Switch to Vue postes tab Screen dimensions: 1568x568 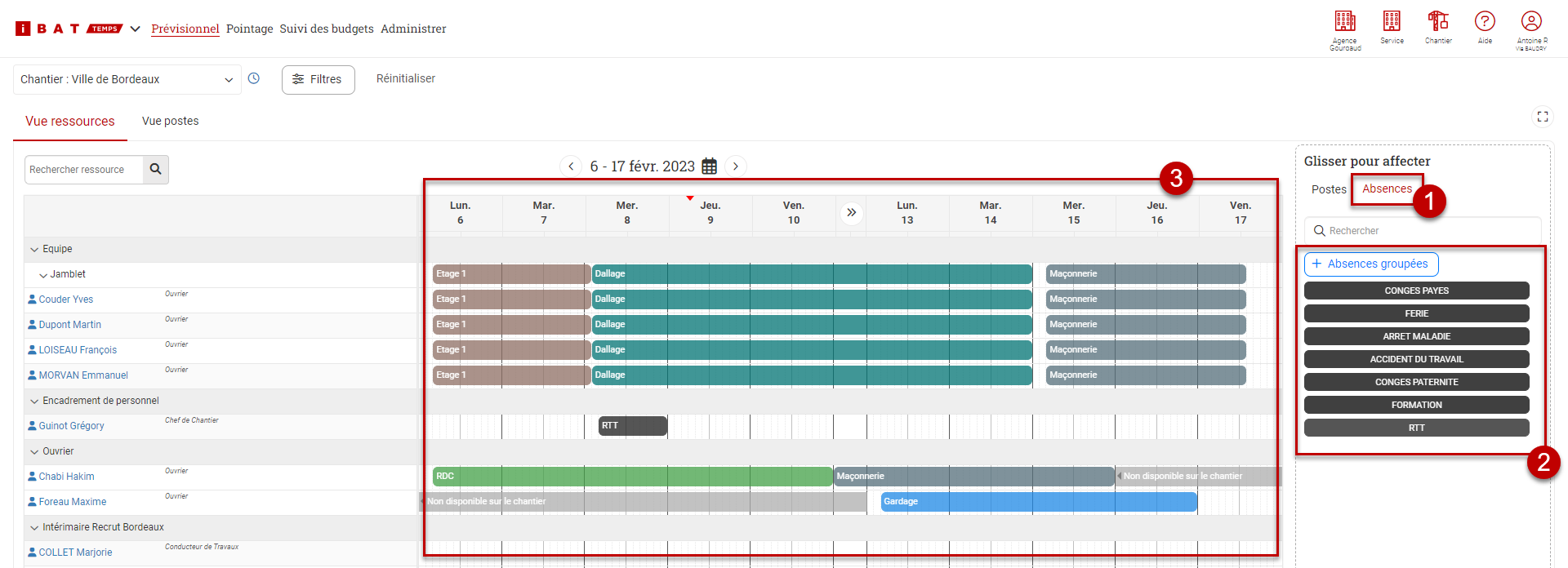(x=170, y=122)
